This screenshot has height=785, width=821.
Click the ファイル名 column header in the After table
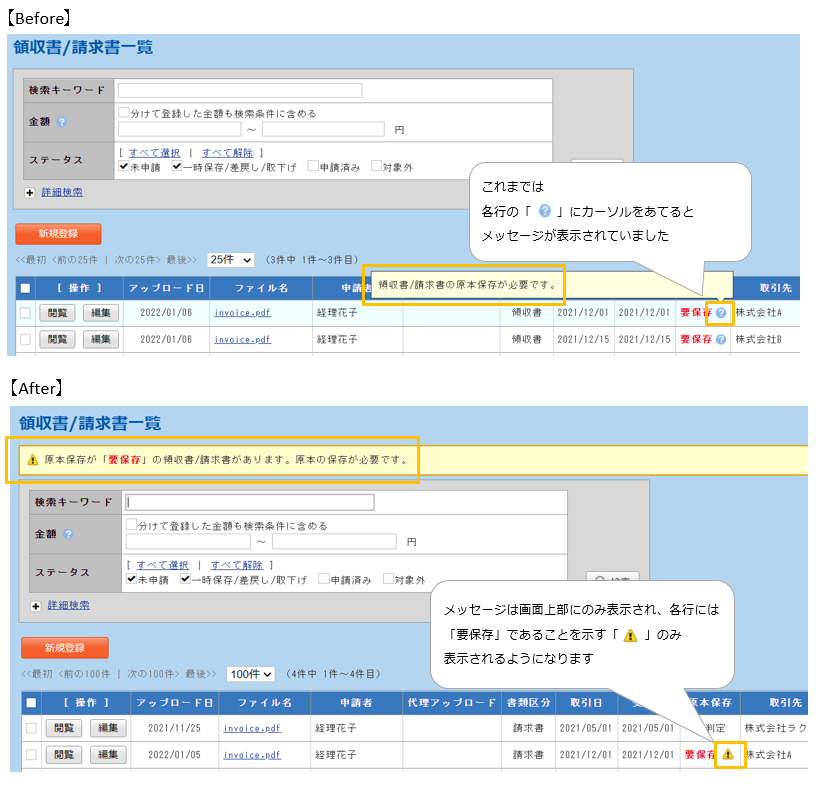coord(257,703)
